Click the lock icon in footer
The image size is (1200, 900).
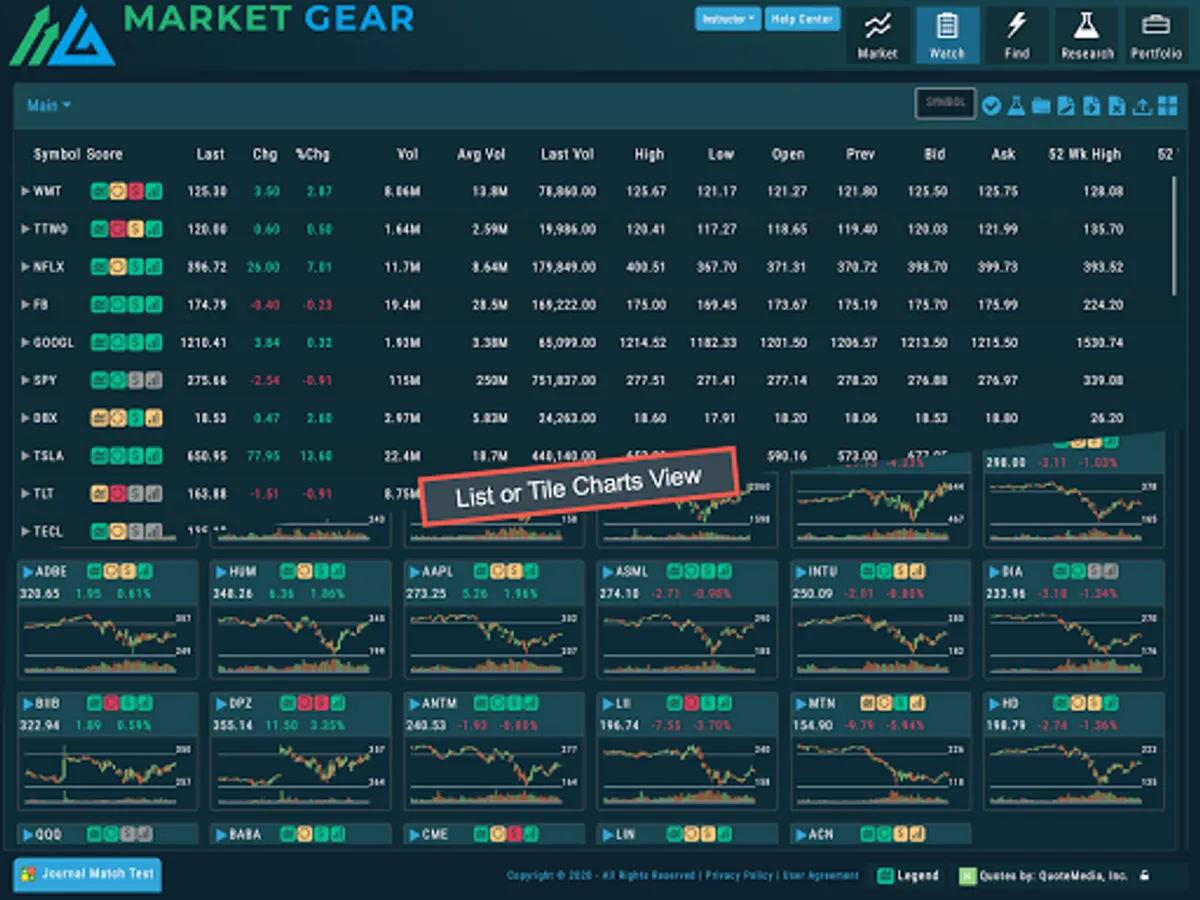(1144, 875)
